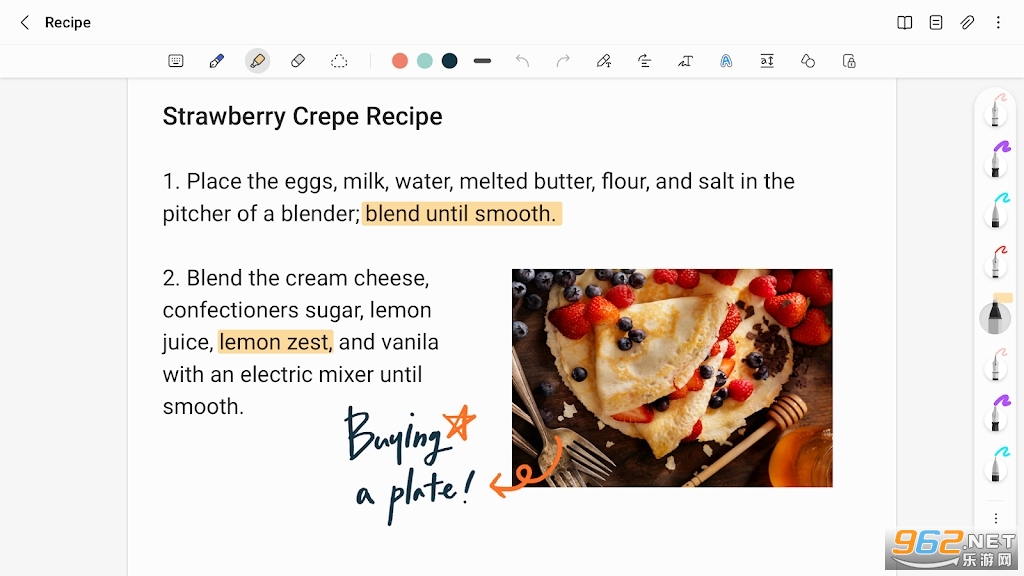Expand more pens in side panel
This screenshot has width=1024, height=576.
[995, 519]
